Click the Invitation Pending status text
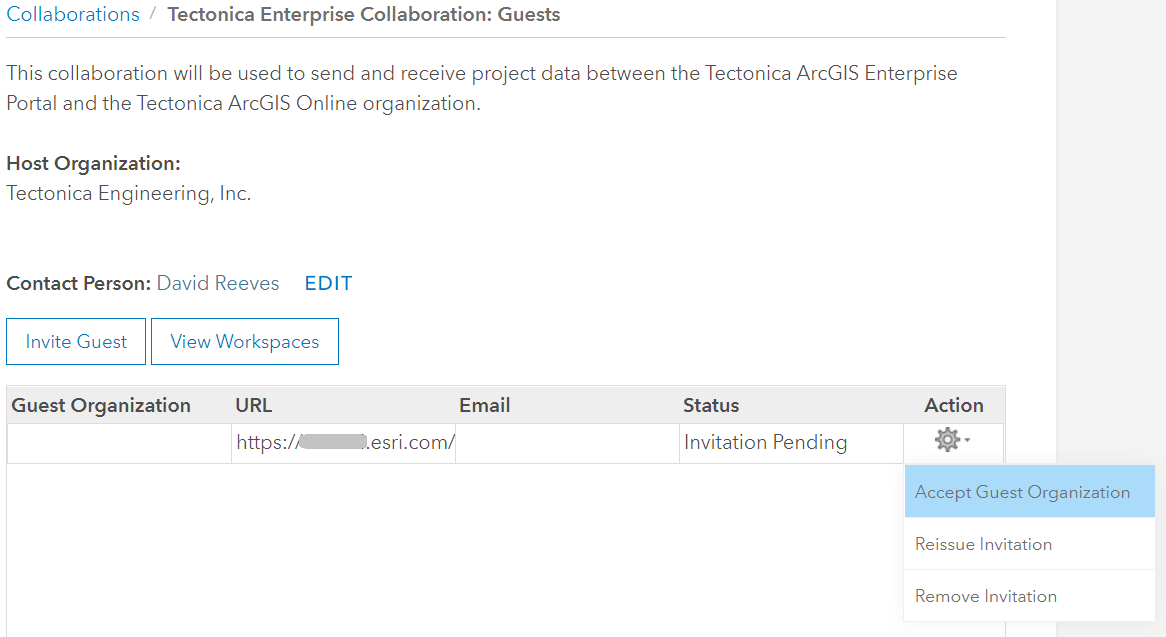 coord(765,441)
